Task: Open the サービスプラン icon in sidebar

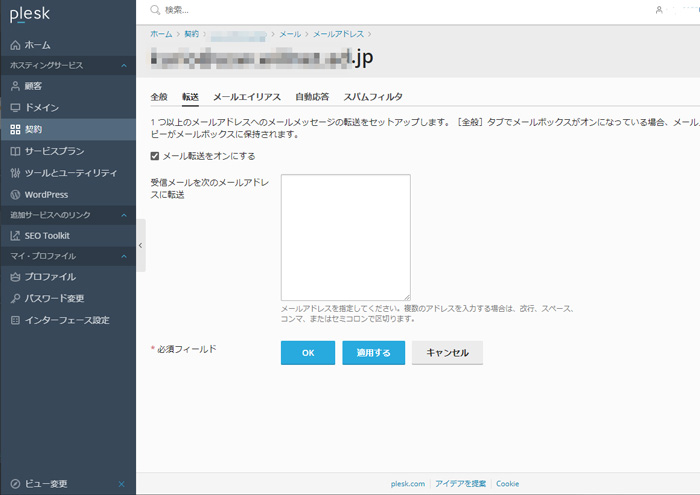Action: click(x=15, y=151)
